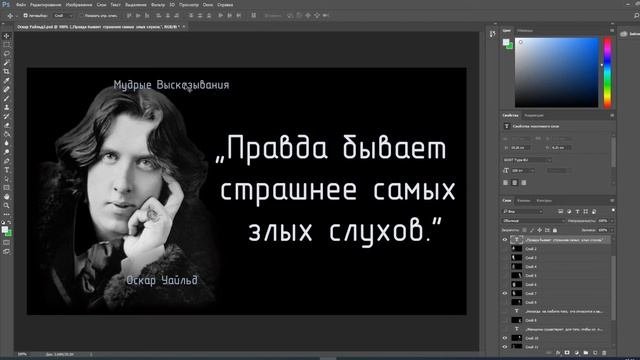Select the Path Selection tool
This screenshot has height=360, width=640.
pyautogui.click(x=7, y=179)
